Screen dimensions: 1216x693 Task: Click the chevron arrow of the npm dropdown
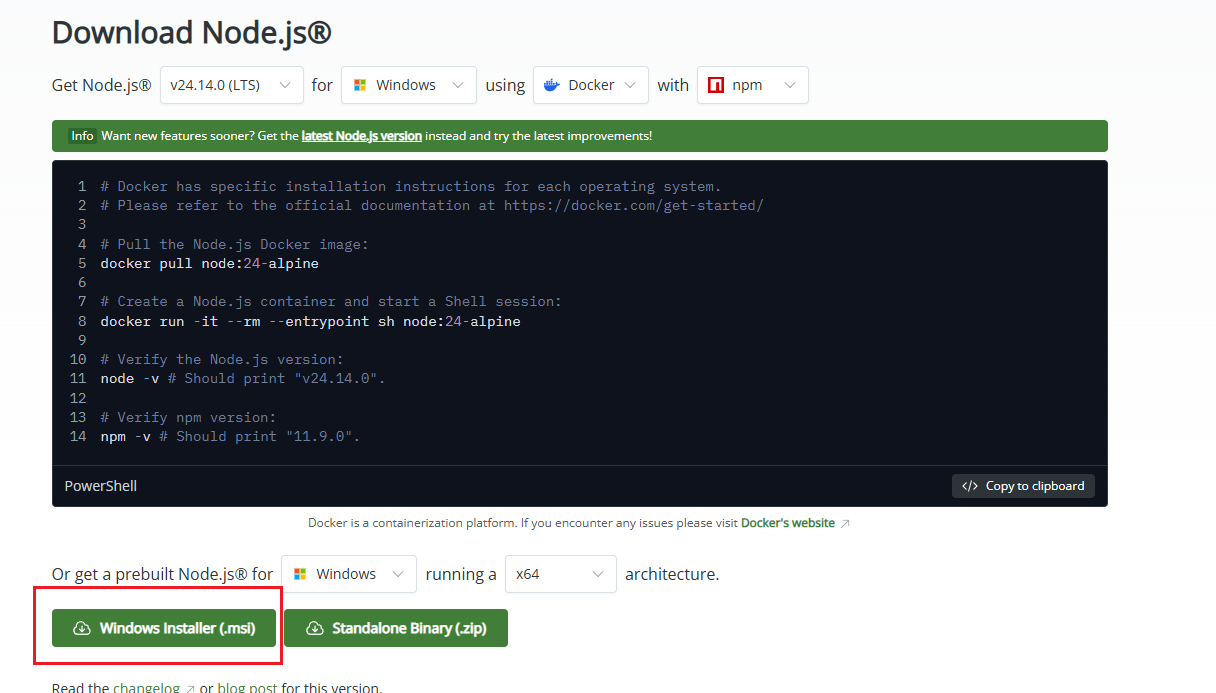click(790, 85)
